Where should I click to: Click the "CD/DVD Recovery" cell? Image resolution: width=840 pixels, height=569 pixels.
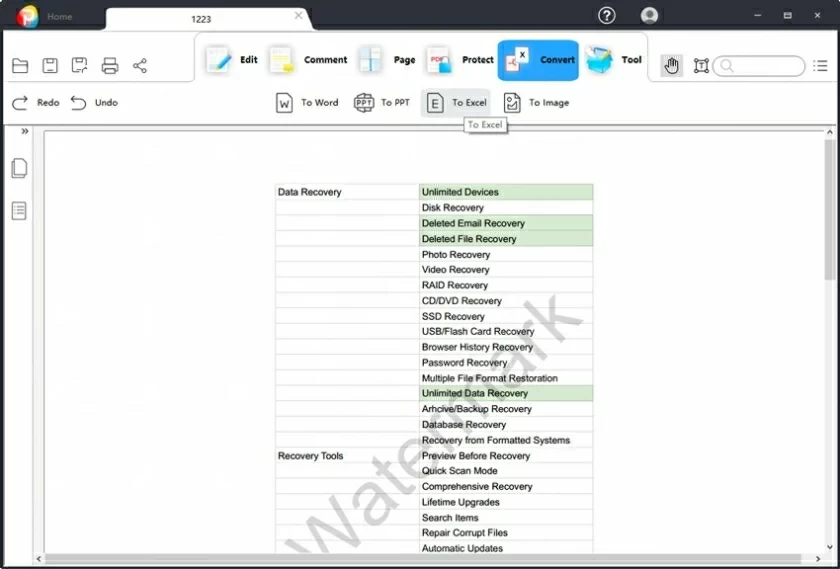click(x=506, y=301)
